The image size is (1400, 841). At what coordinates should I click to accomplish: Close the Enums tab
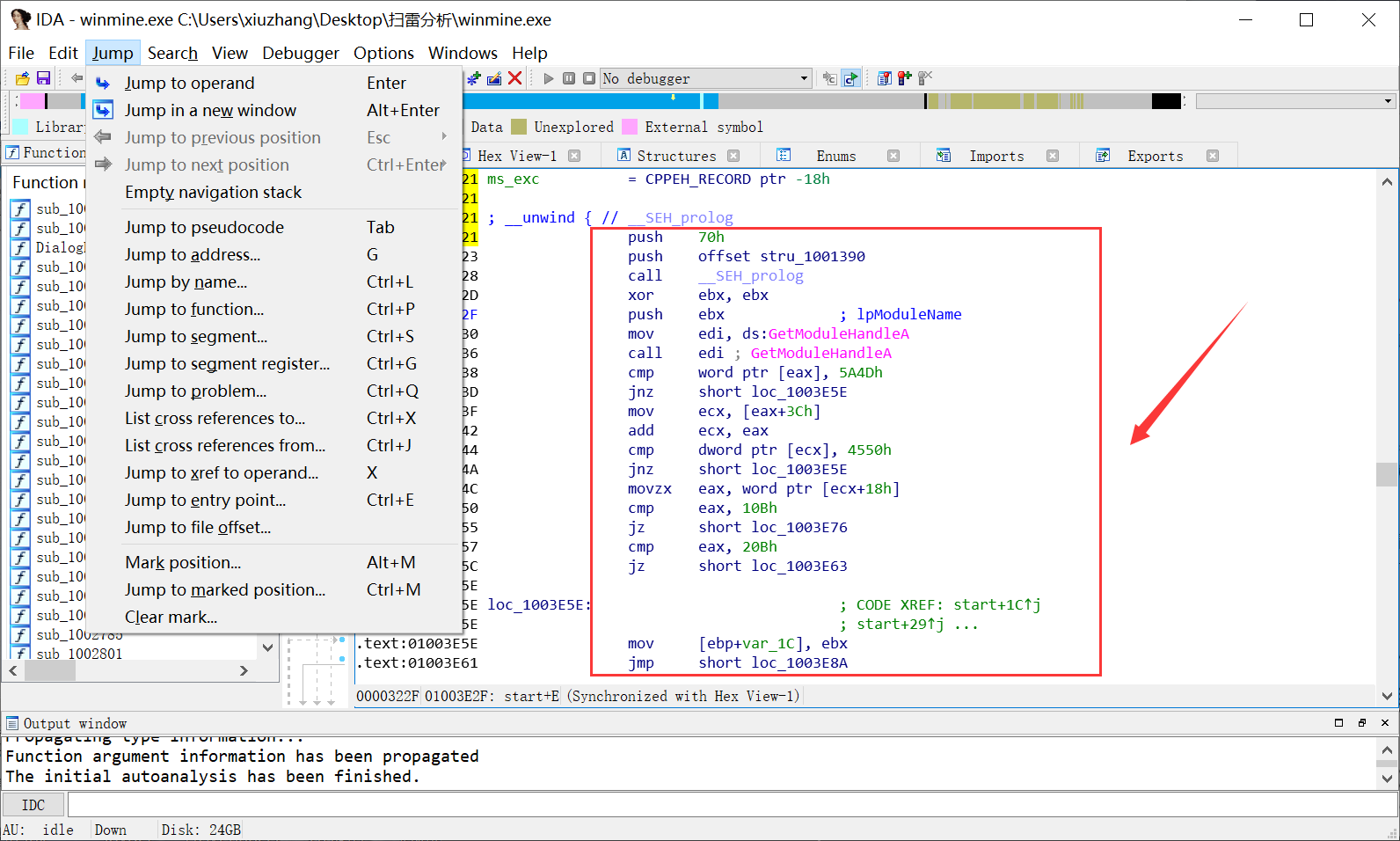point(893,156)
